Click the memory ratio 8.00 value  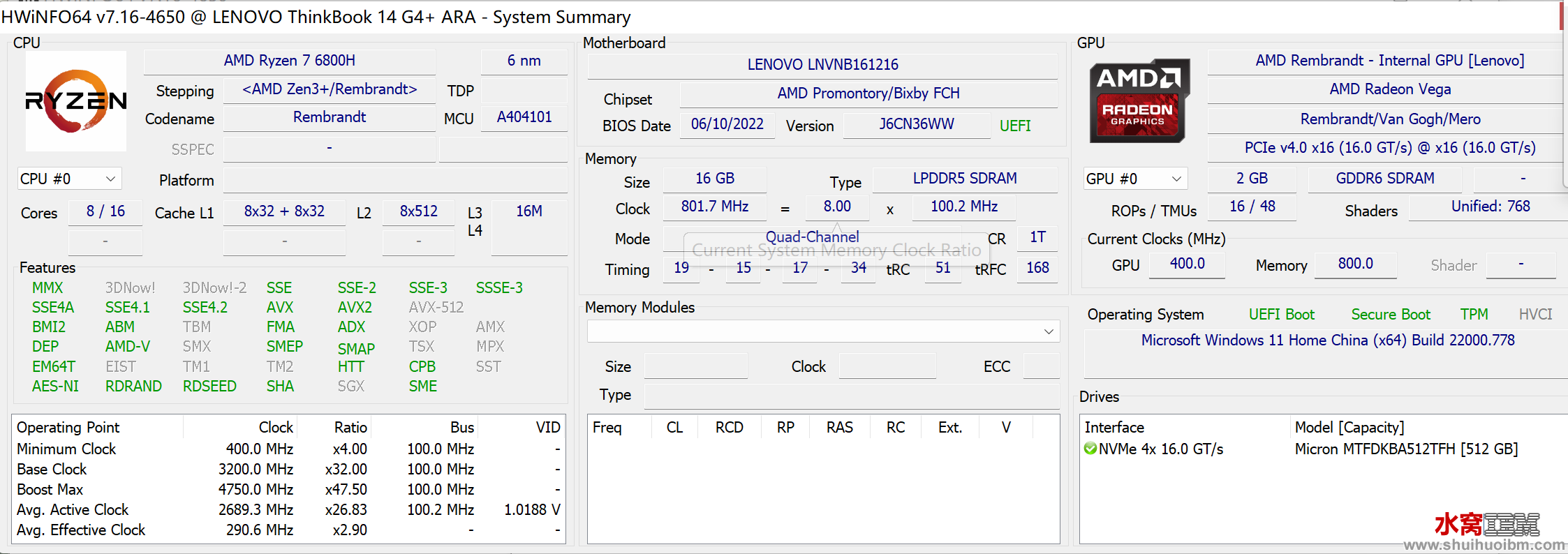pos(837,207)
